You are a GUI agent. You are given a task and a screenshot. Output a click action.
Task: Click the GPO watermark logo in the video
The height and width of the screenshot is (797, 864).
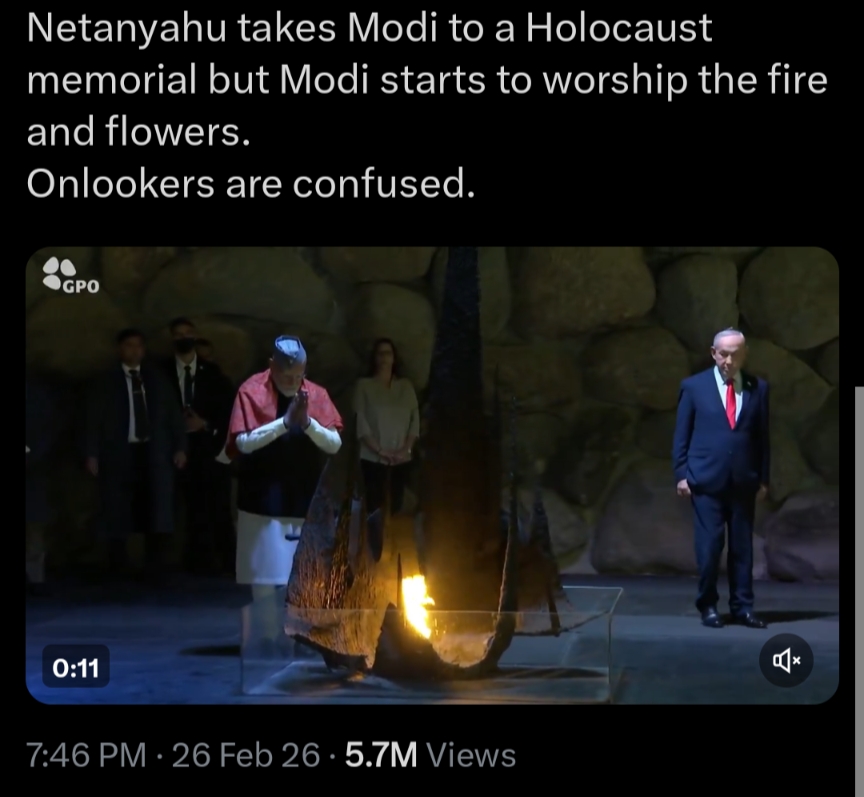click(72, 275)
